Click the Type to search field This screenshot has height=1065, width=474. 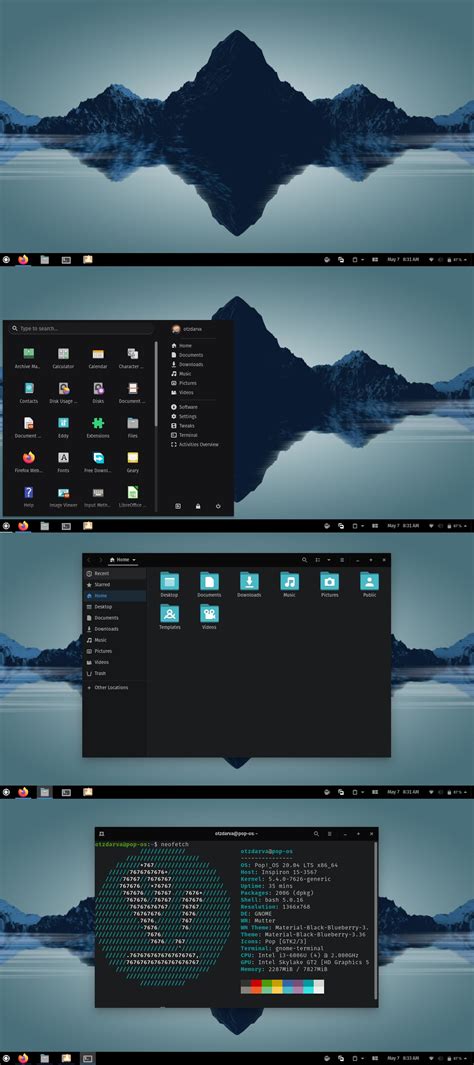point(81,329)
